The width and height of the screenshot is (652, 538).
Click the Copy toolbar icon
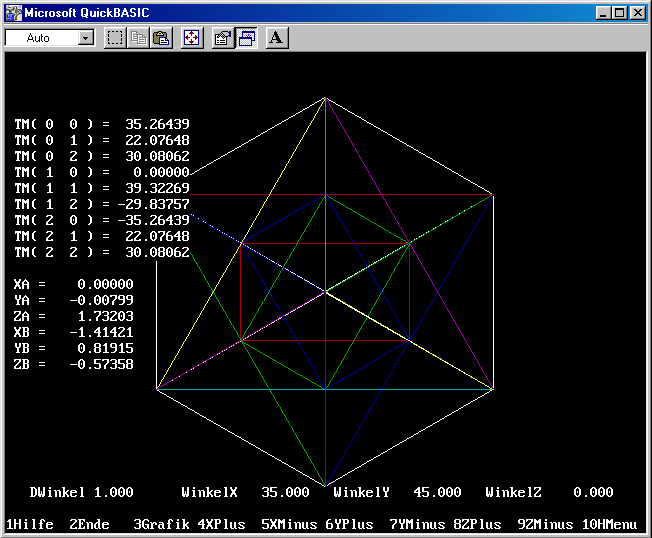tap(139, 38)
